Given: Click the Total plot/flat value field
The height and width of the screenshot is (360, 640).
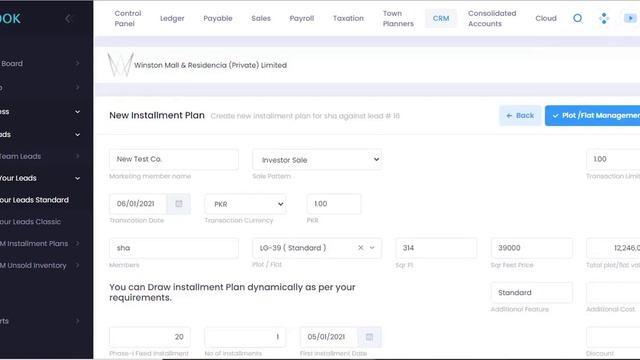Looking at the screenshot, I should pos(613,248).
